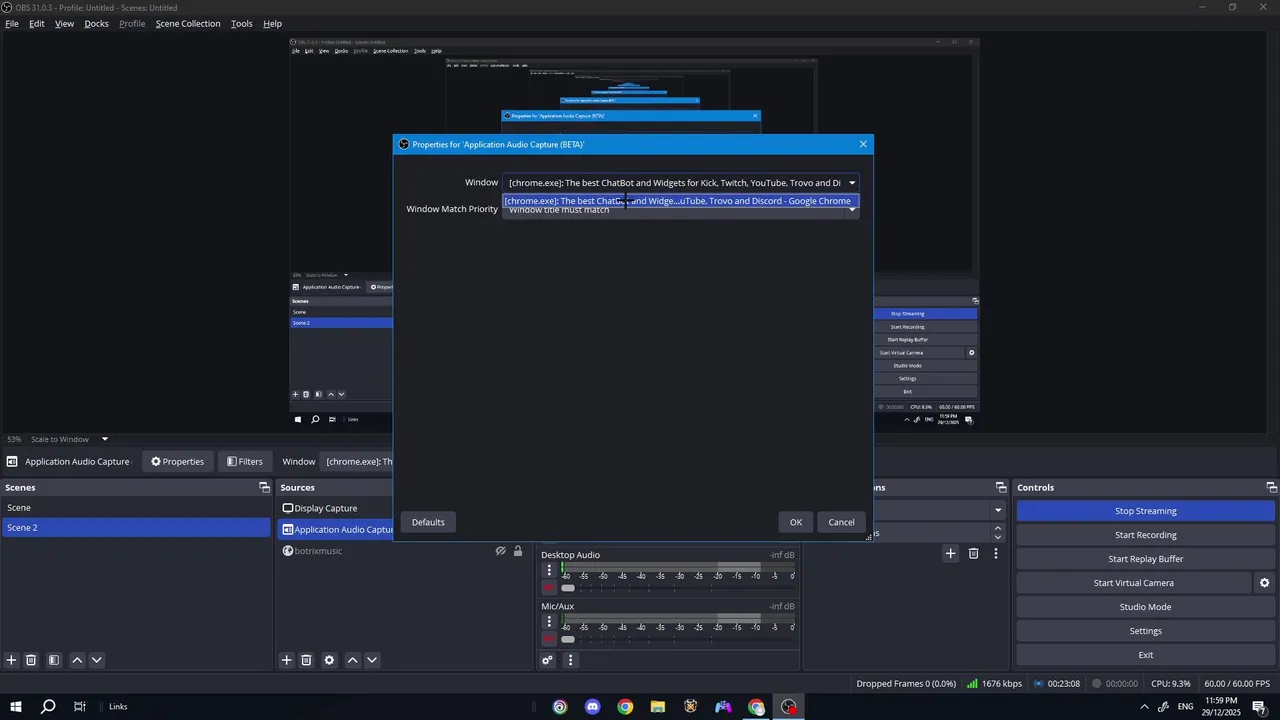Increase transition duration with up stepper
The image size is (1280, 720).
(x=998, y=529)
